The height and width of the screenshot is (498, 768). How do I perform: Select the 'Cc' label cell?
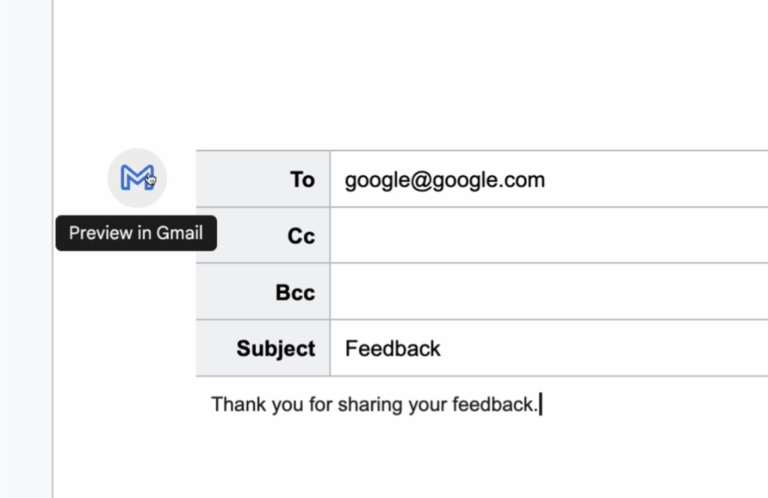(x=263, y=236)
